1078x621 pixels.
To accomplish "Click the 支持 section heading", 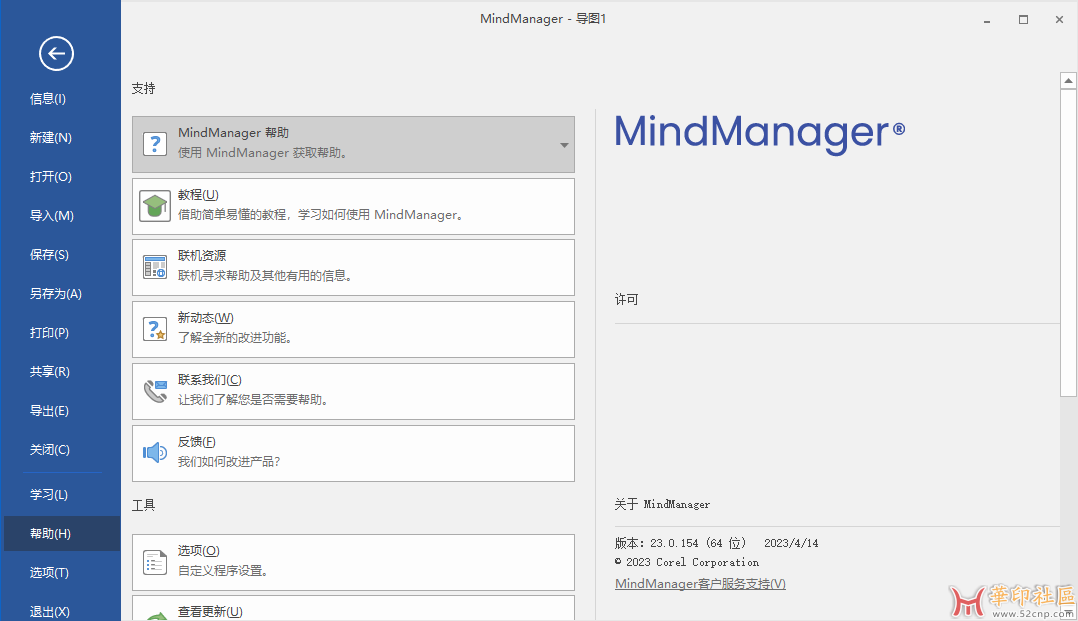I will [144, 88].
